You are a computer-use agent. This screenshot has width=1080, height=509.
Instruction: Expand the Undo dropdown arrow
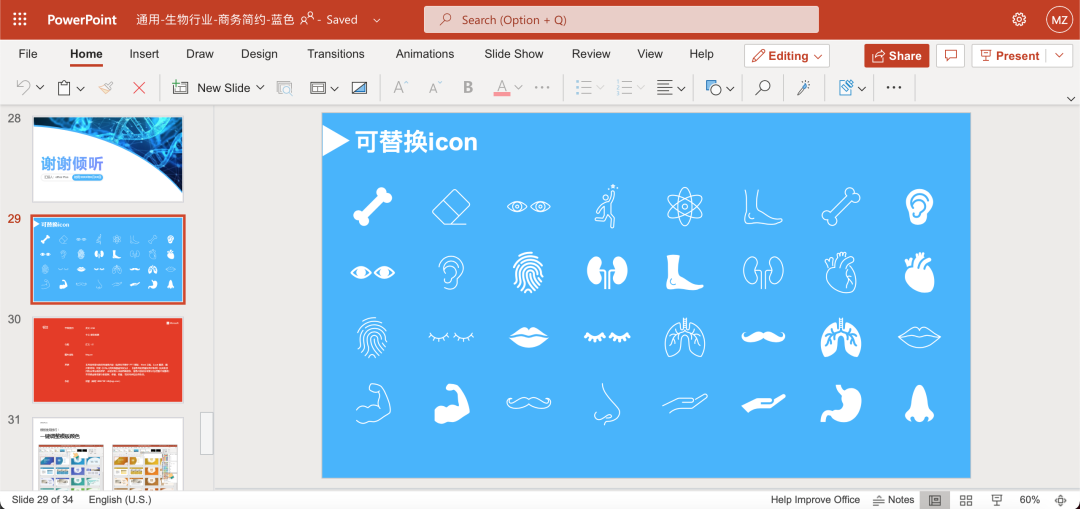pos(40,88)
